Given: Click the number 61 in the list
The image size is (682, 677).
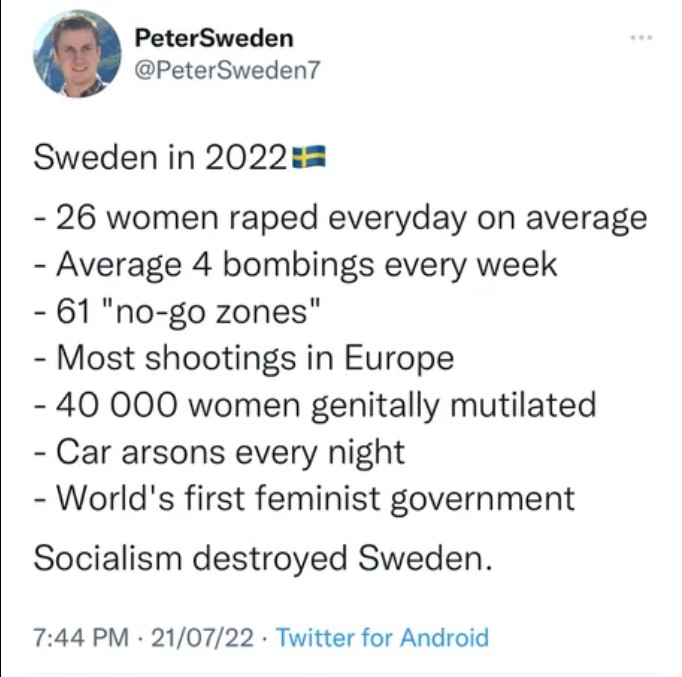Looking at the screenshot, I should [73, 311].
